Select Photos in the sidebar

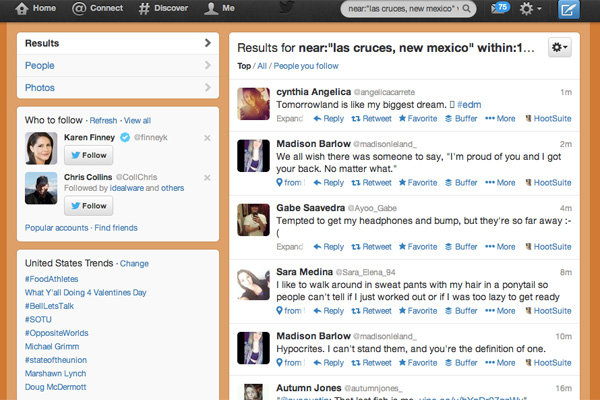pyautogui.click(x=118, y=88)
